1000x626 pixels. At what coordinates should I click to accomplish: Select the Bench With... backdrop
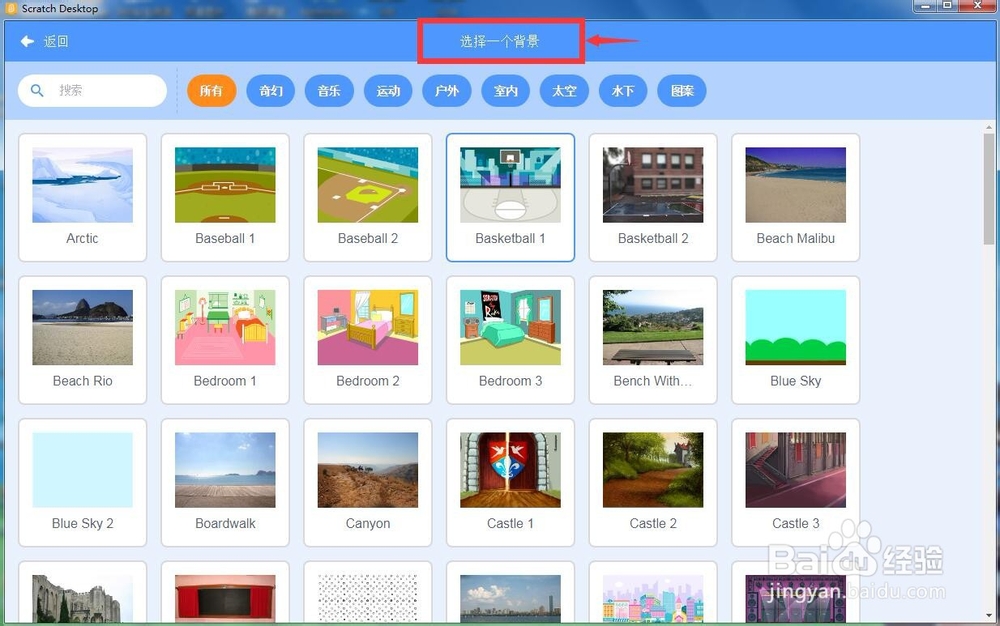653,340
